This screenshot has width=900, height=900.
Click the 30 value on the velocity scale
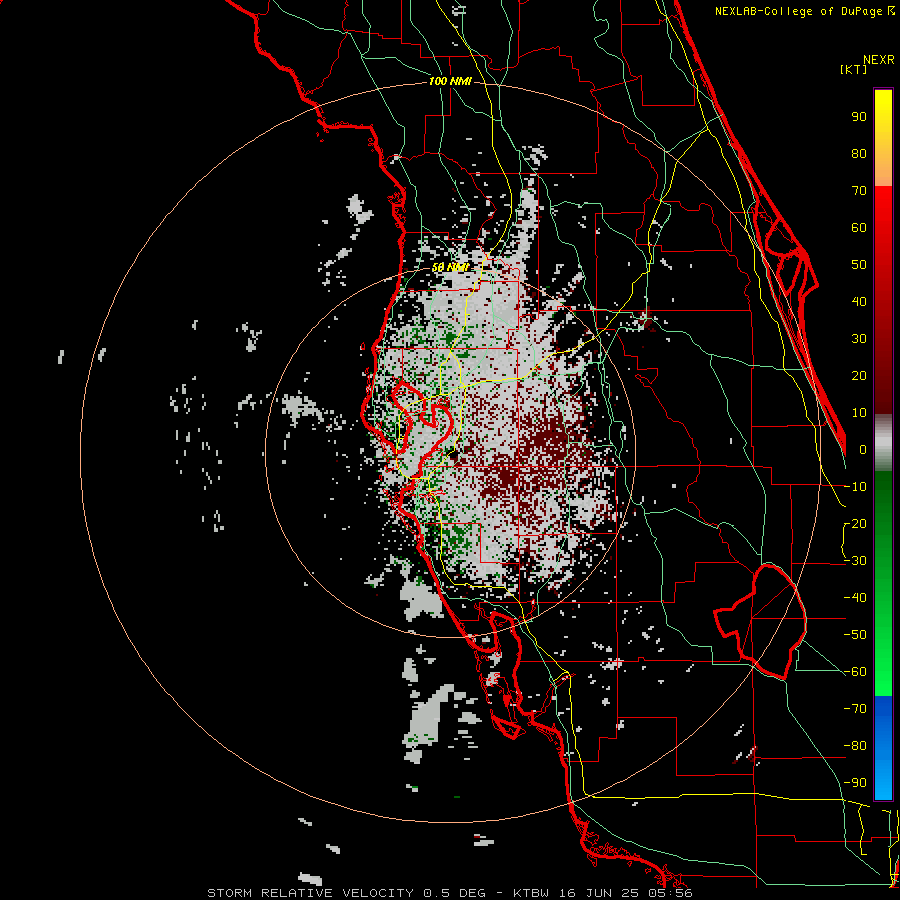859,339
